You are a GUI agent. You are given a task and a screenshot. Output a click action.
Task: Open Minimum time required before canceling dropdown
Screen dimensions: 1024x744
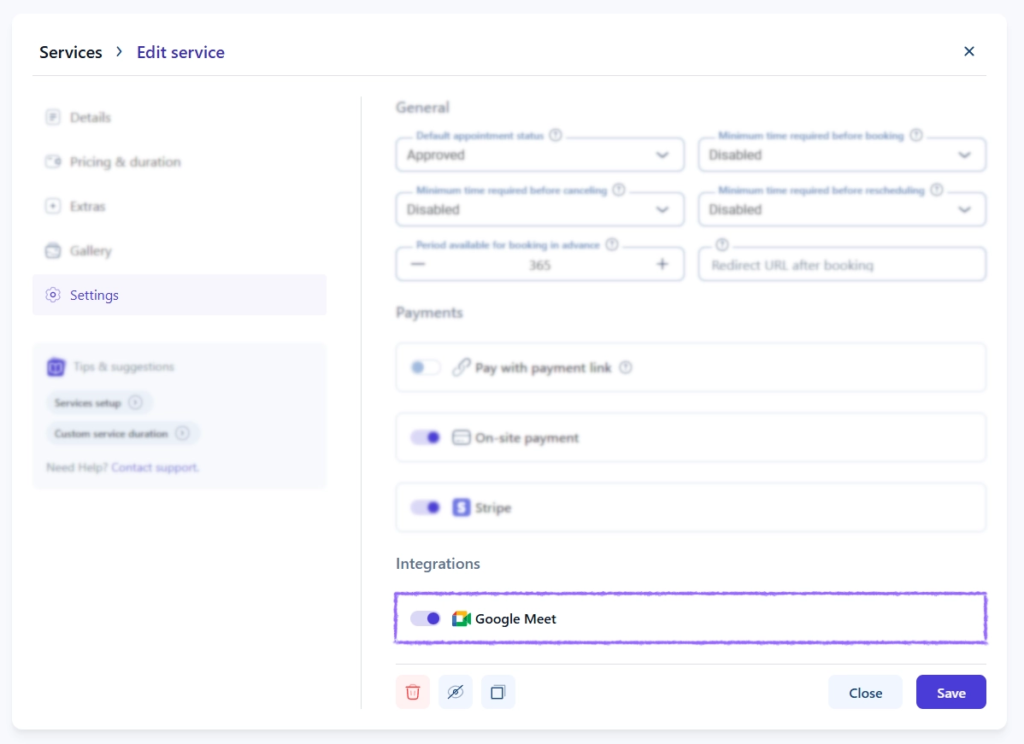tap(540, 210)
